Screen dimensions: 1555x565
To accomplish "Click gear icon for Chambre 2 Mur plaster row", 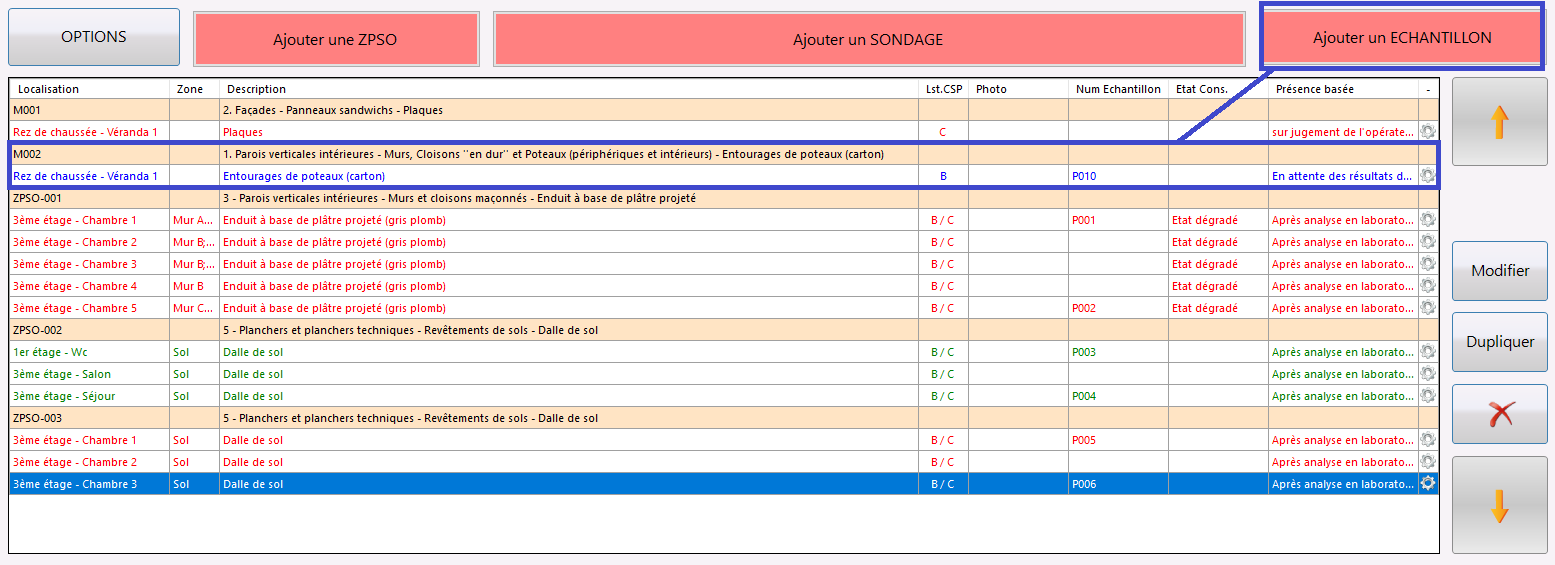I will [x=1428, y=242].
